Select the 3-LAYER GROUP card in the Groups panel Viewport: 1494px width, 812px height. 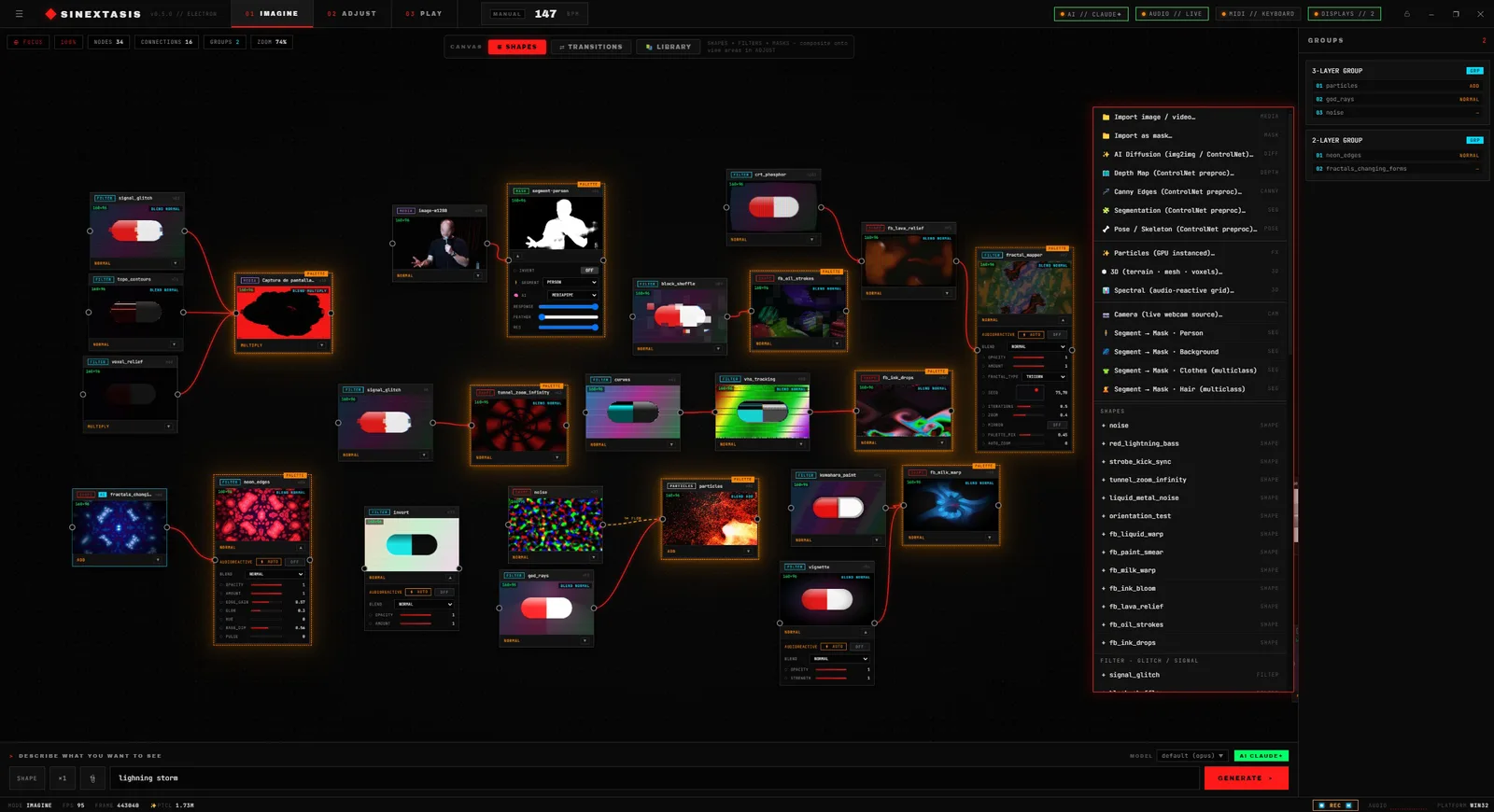click(1396, 91)
